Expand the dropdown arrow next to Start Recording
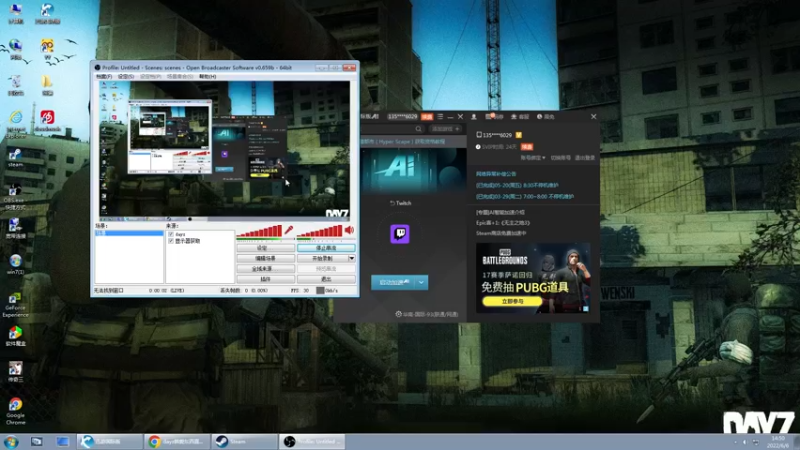The width and height of the screenshot is (800, 450). pos(352,259)
